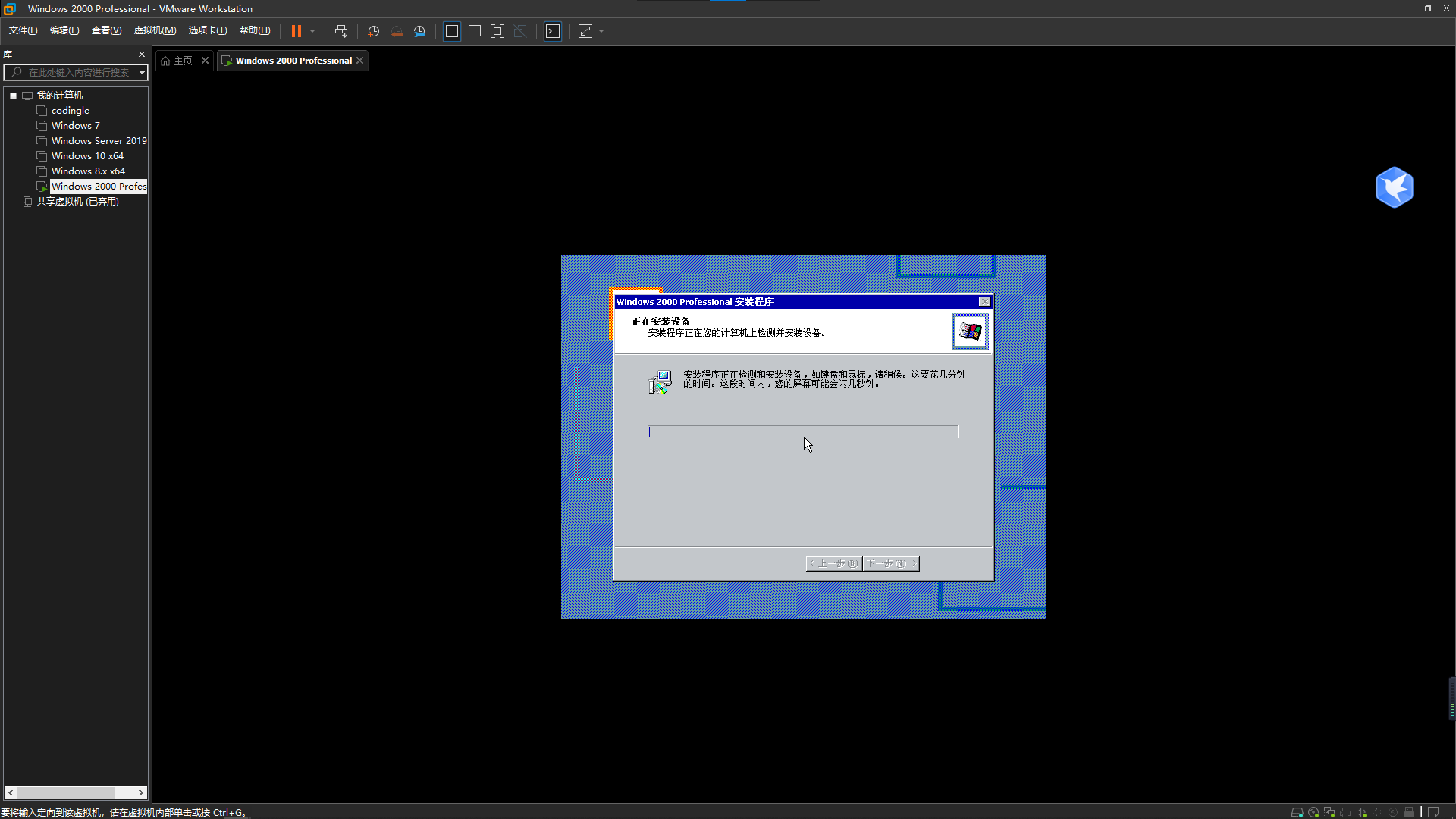The image size is (1456, 819).
Task: Open the 虚拟机(M) menu
Action: (155, 30)
